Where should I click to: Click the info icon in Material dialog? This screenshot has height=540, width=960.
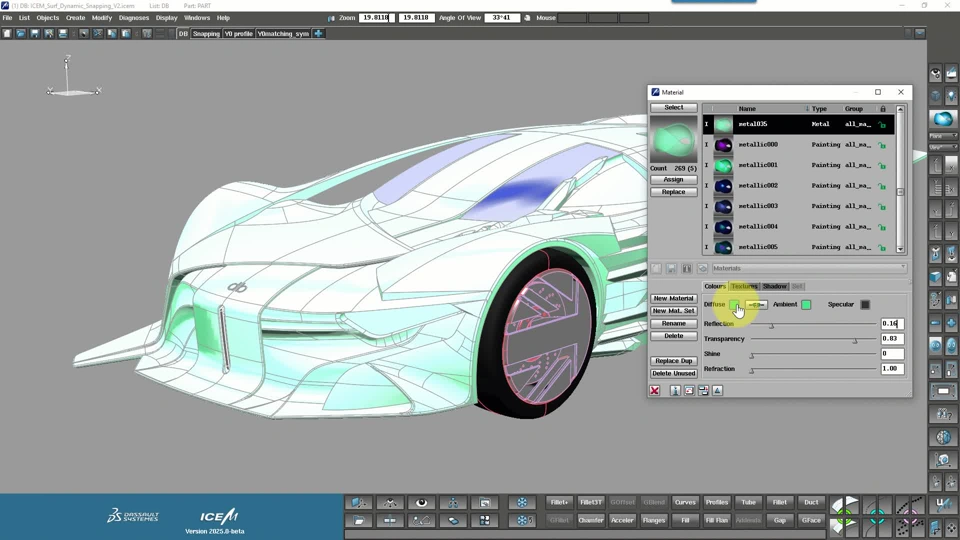tap(675, 391)
